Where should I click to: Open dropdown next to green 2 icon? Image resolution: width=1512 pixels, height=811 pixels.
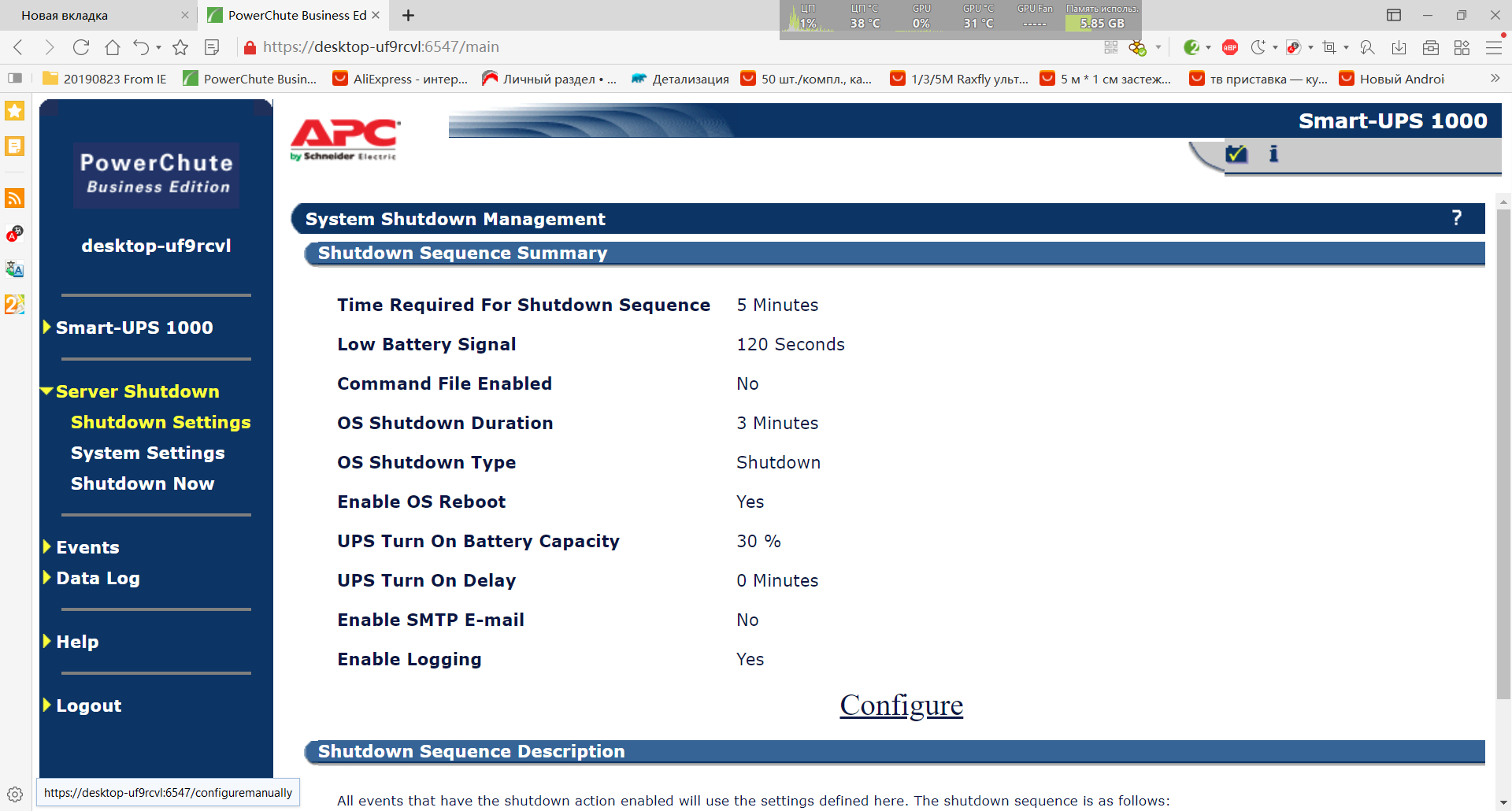[x=1208, y=47]
